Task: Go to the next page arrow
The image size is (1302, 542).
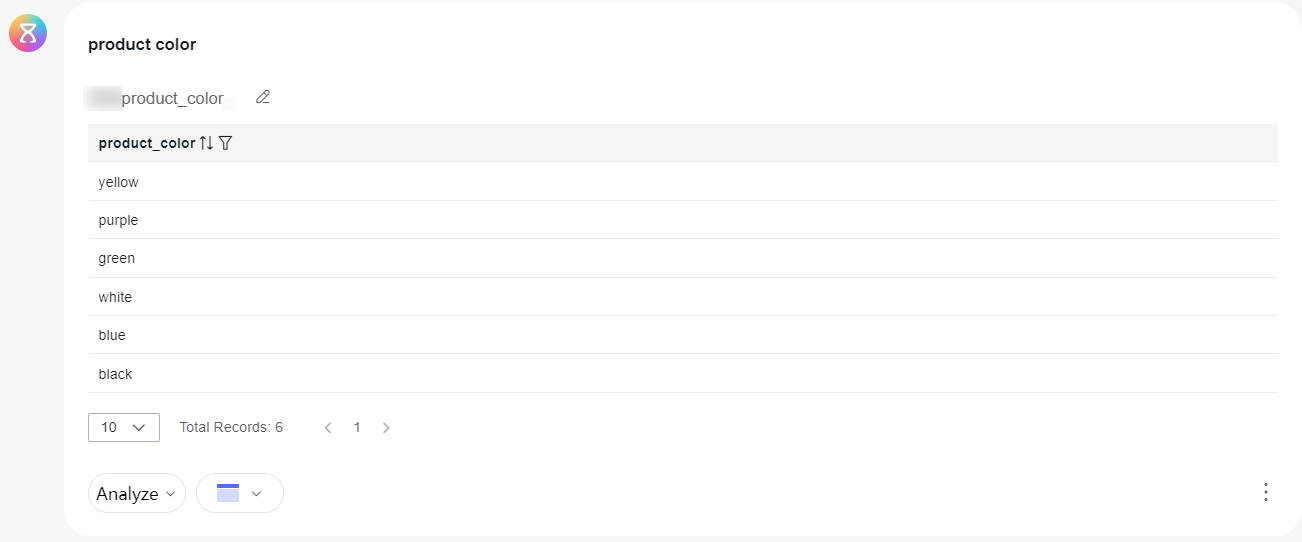Action: [386, 427]
